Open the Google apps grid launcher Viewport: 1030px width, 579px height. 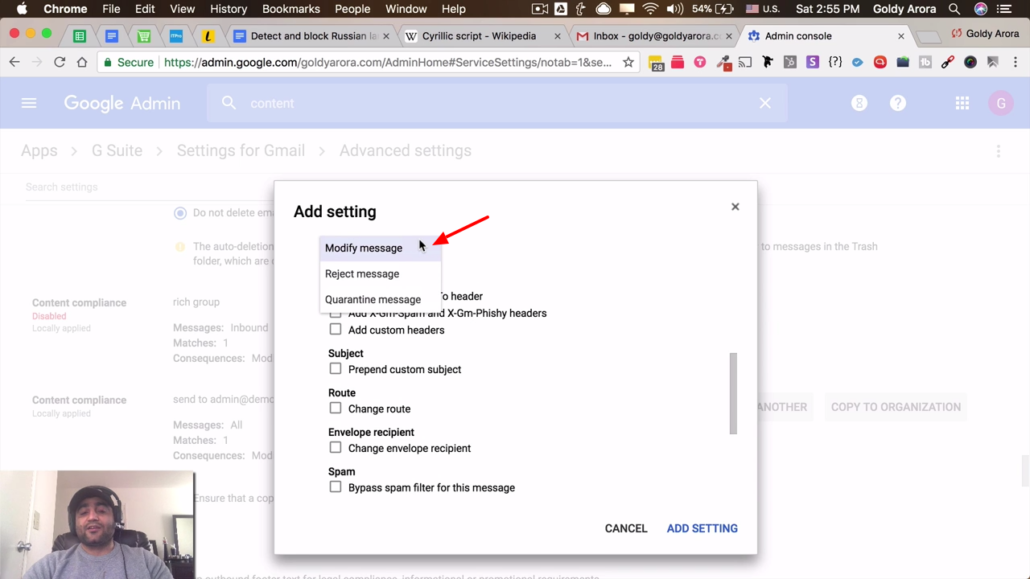click(962, 103)
